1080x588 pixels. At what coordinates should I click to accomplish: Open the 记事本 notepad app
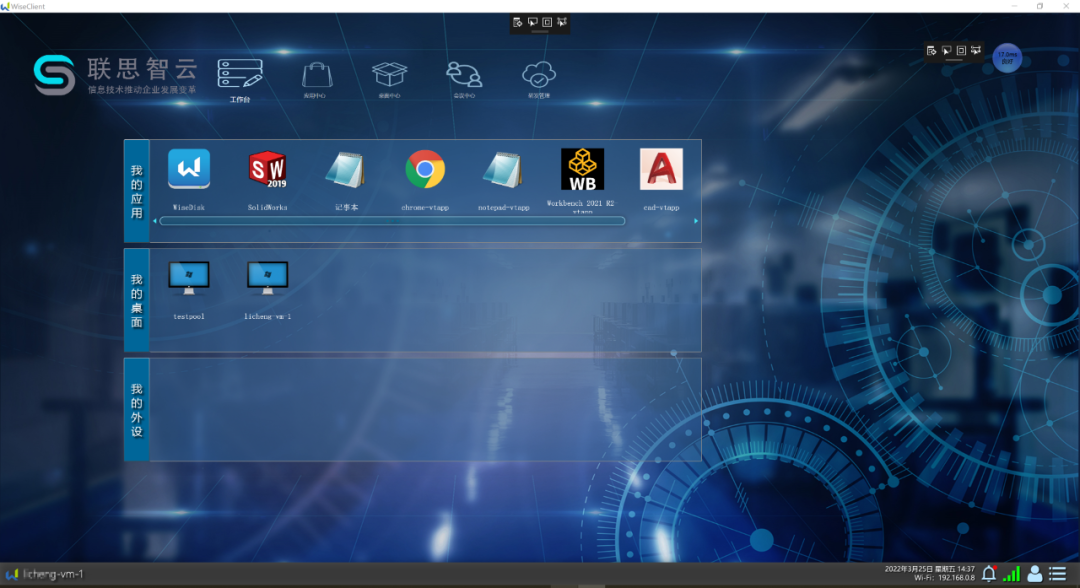[346, 170]
